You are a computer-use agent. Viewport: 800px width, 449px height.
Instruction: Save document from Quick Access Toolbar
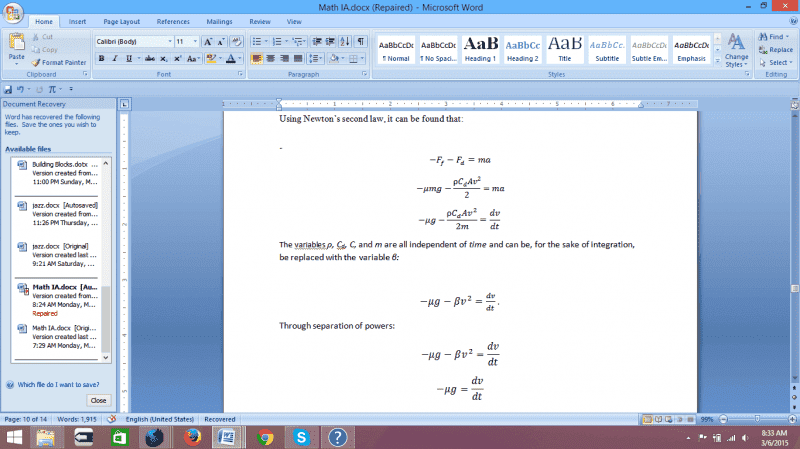pos(8,89)
